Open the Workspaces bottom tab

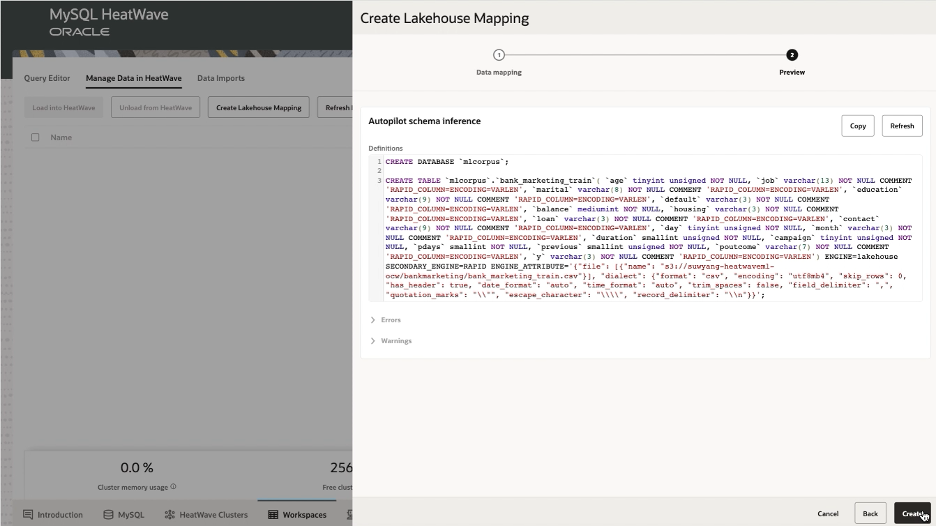297,515
